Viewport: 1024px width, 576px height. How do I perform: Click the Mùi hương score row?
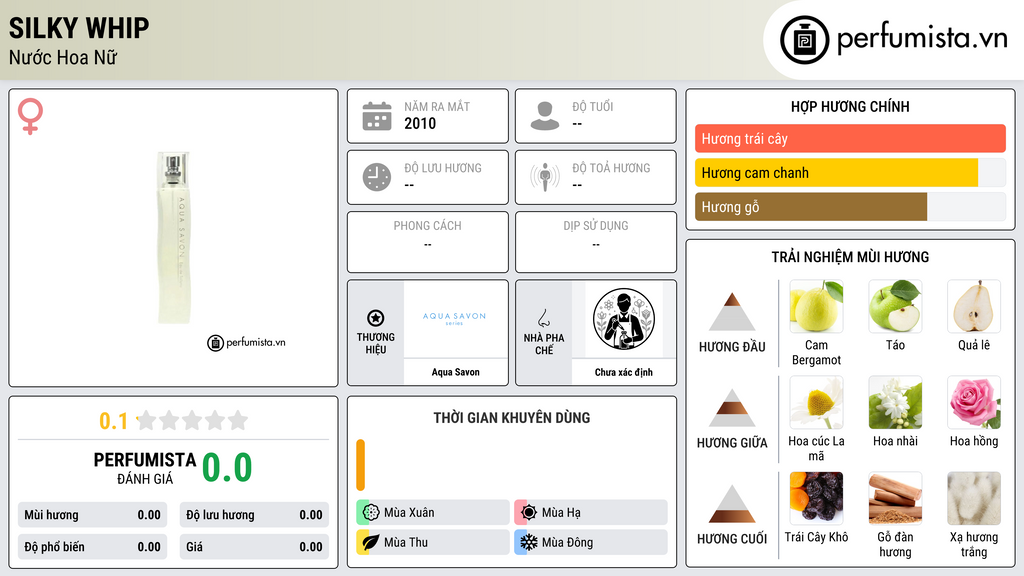[x=92, y=515]
